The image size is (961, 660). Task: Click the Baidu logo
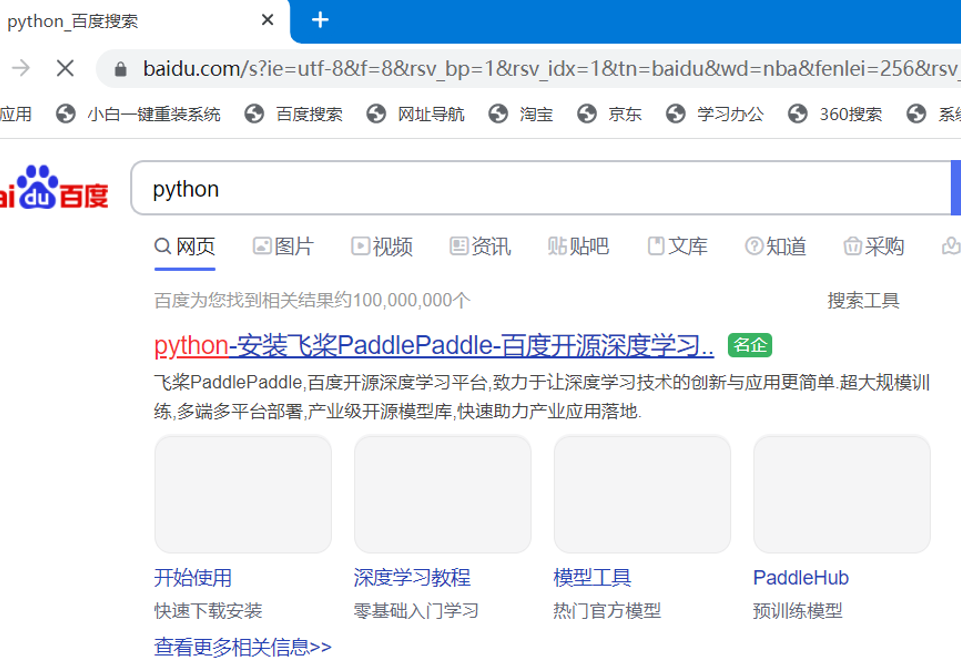[x=54, y=188]
